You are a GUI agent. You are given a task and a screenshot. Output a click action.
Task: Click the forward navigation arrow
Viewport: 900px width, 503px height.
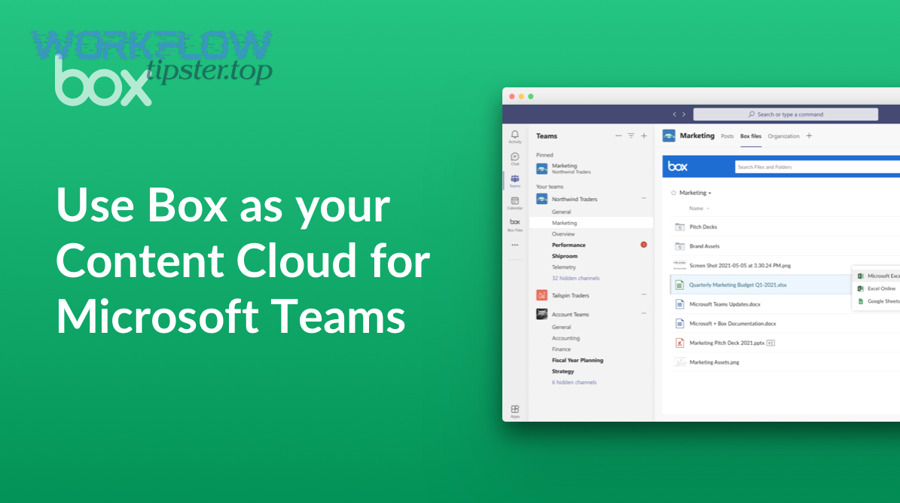pyautogui.click(x=684, y=114)
